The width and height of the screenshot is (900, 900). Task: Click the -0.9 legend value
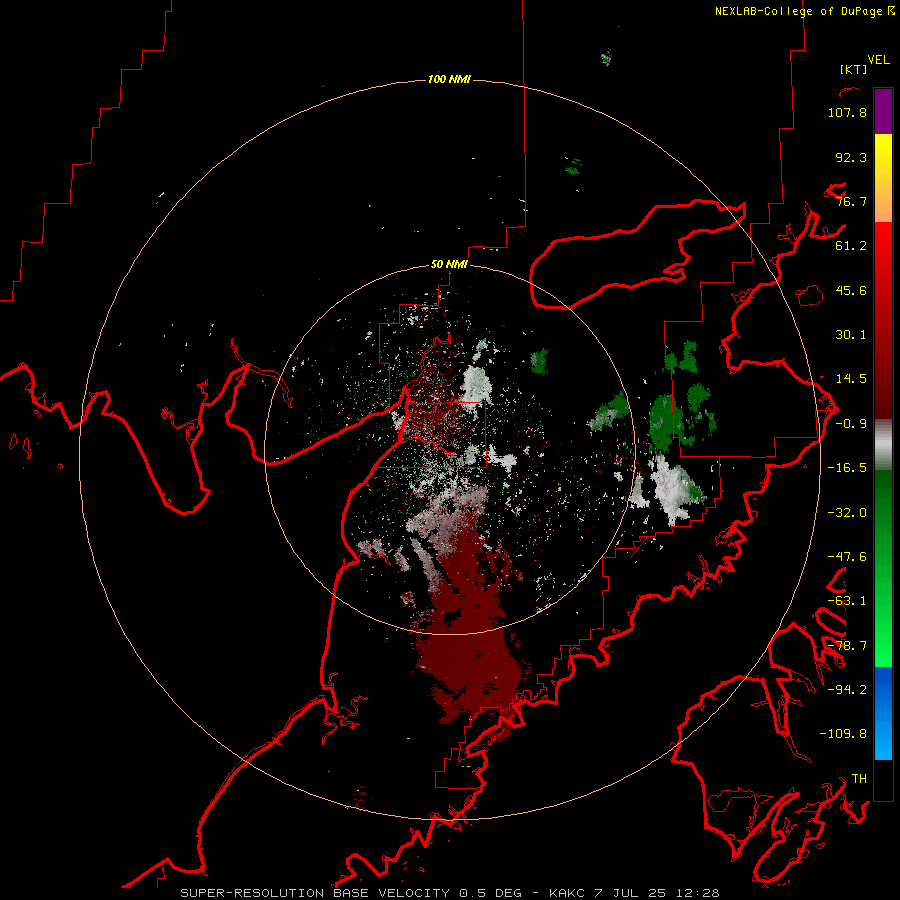pos(851,424)
